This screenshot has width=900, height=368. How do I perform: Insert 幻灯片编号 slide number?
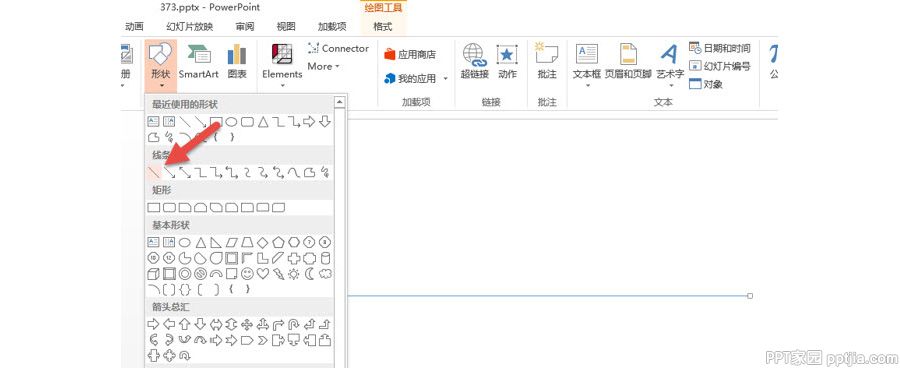(720, 66)
